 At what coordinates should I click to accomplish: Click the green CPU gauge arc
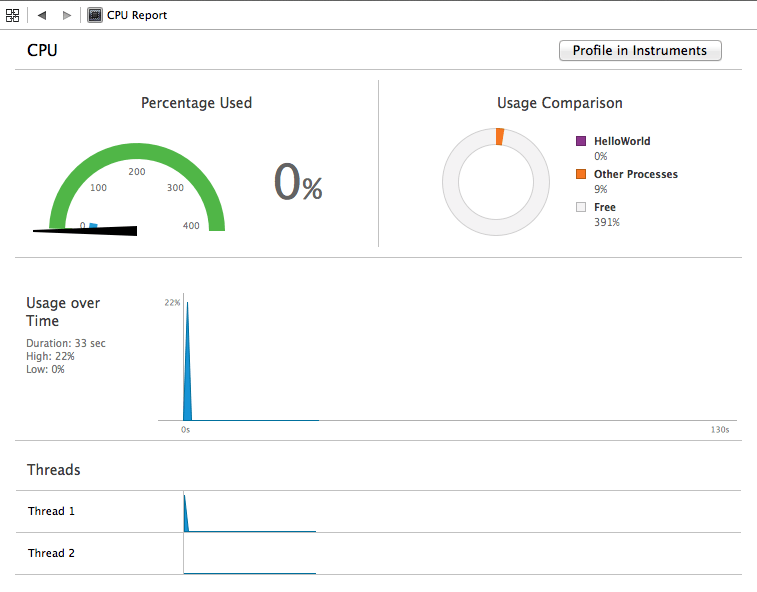137,151
